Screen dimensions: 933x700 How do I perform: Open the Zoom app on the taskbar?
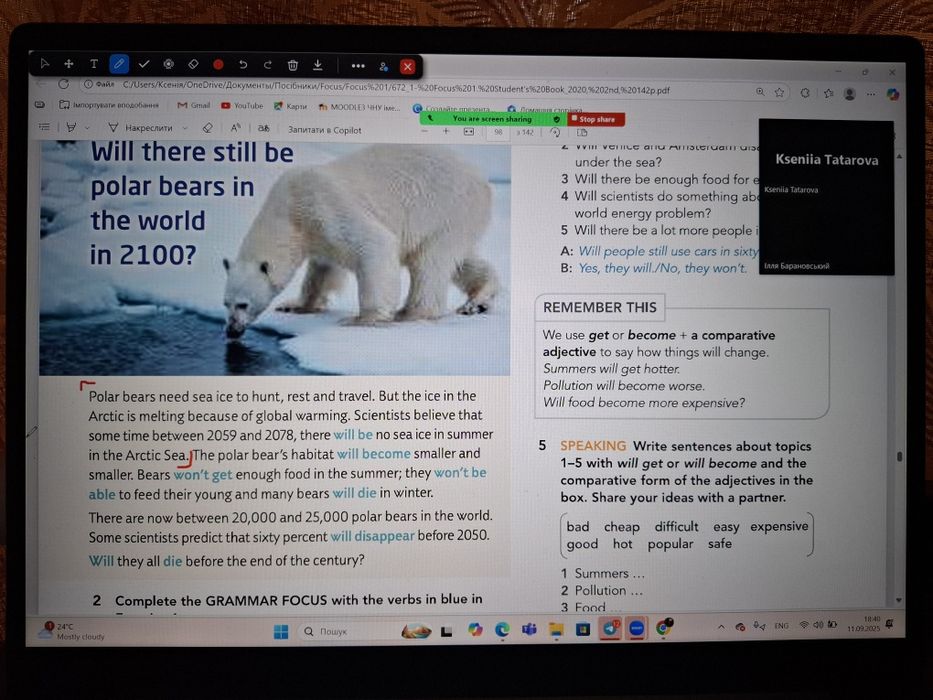(x=637, y=628)
